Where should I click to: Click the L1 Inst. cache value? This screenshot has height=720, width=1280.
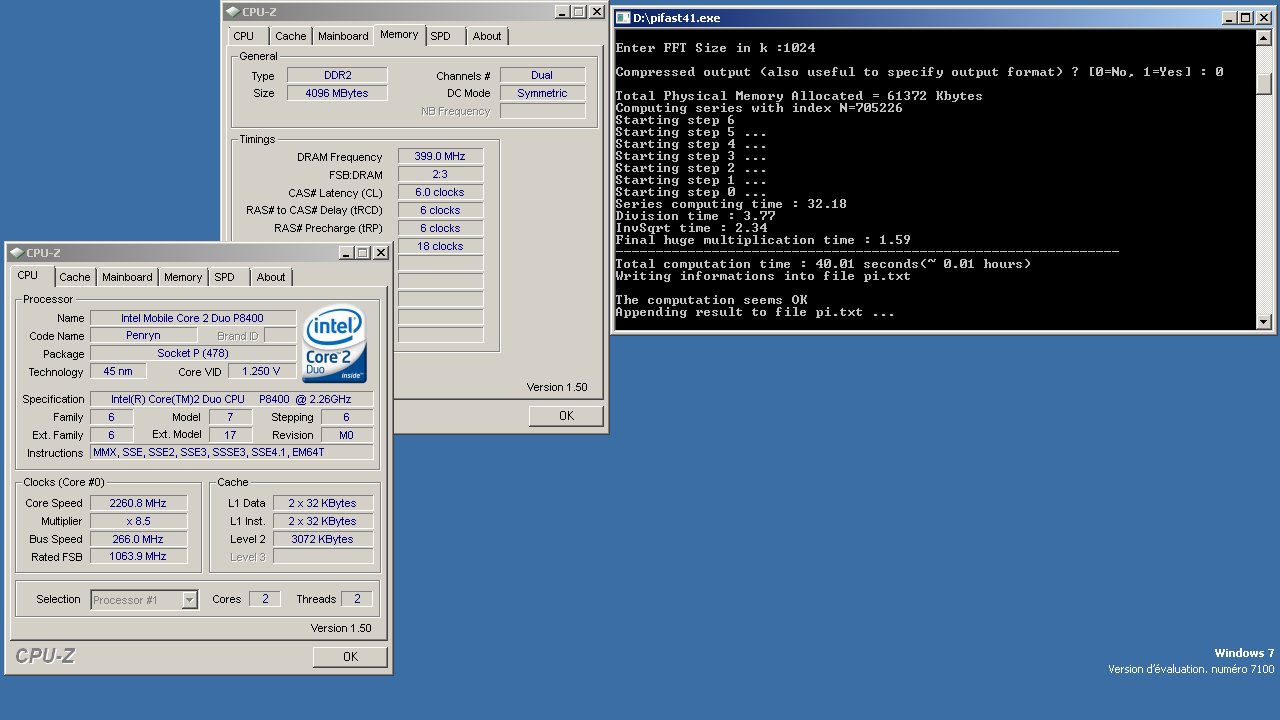pyautogui.click(x=323, y=521)
